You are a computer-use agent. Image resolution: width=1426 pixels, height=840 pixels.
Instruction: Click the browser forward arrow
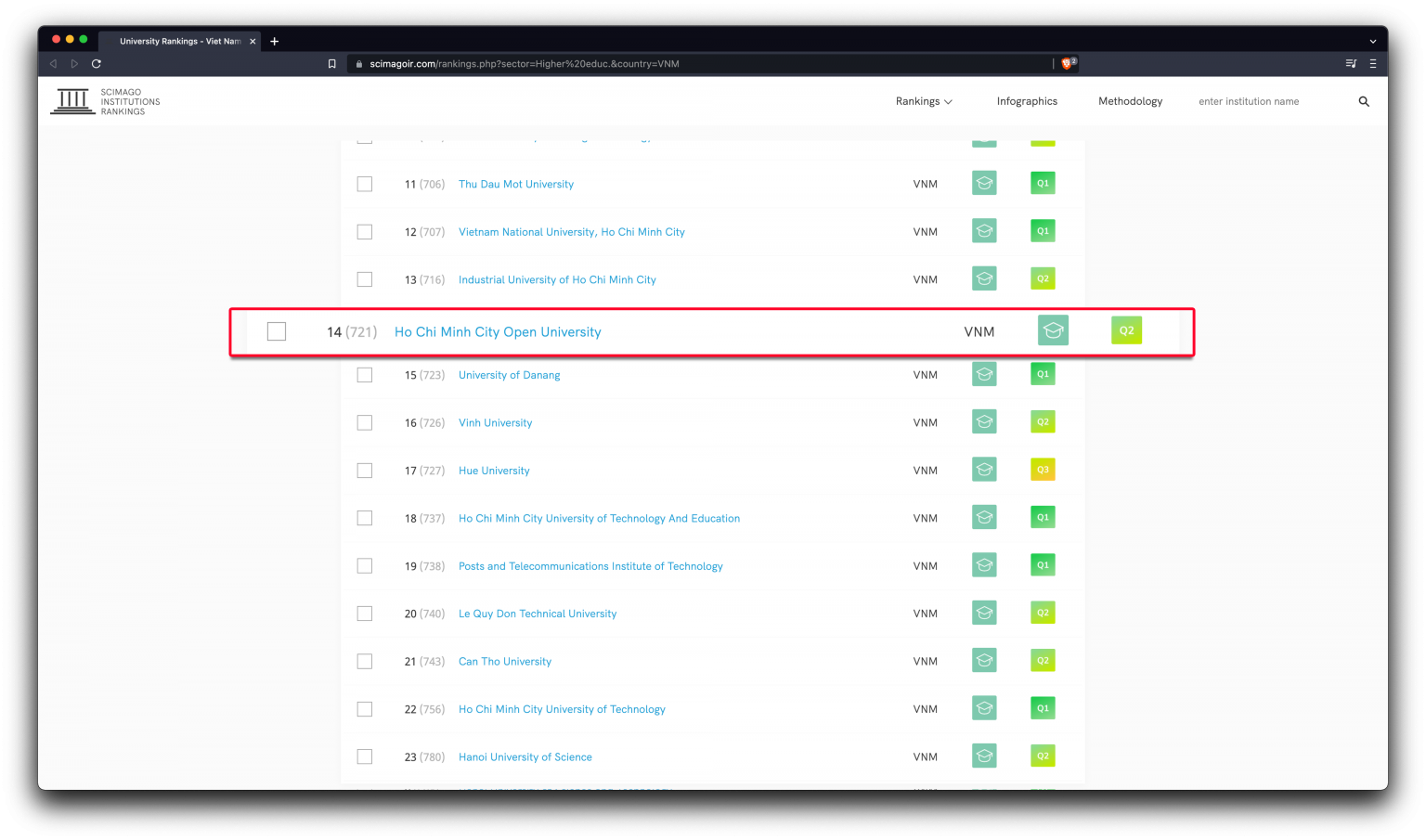point(74,64)
